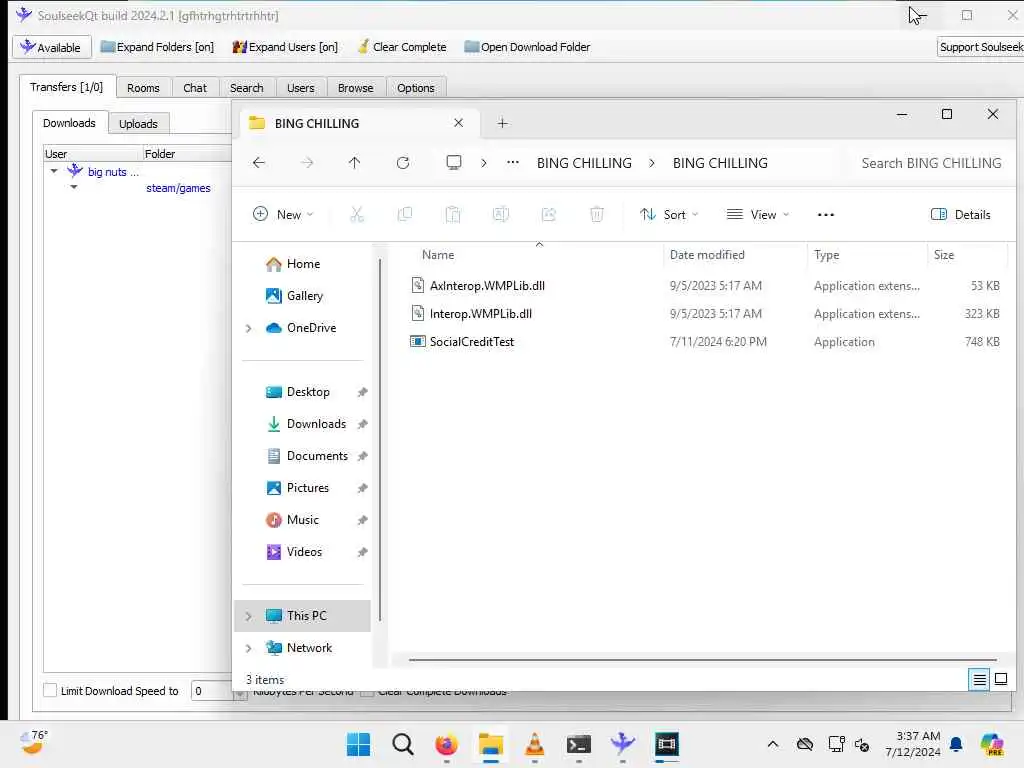The image size is (1024, 768).
Task: Close the BING CHILLING Explorer tab
Action: (458, 123)
